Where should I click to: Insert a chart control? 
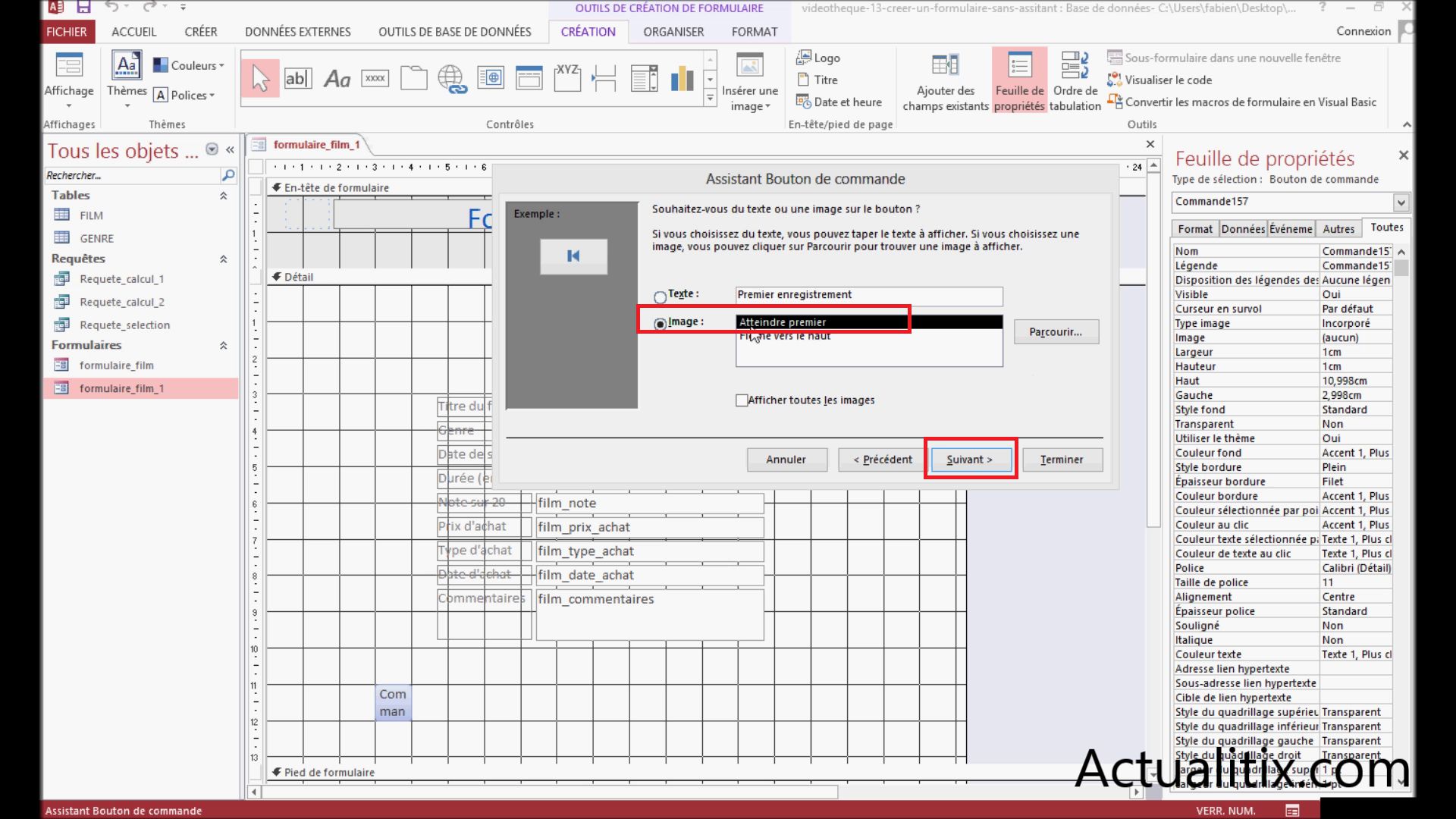(x=682, y=78)
